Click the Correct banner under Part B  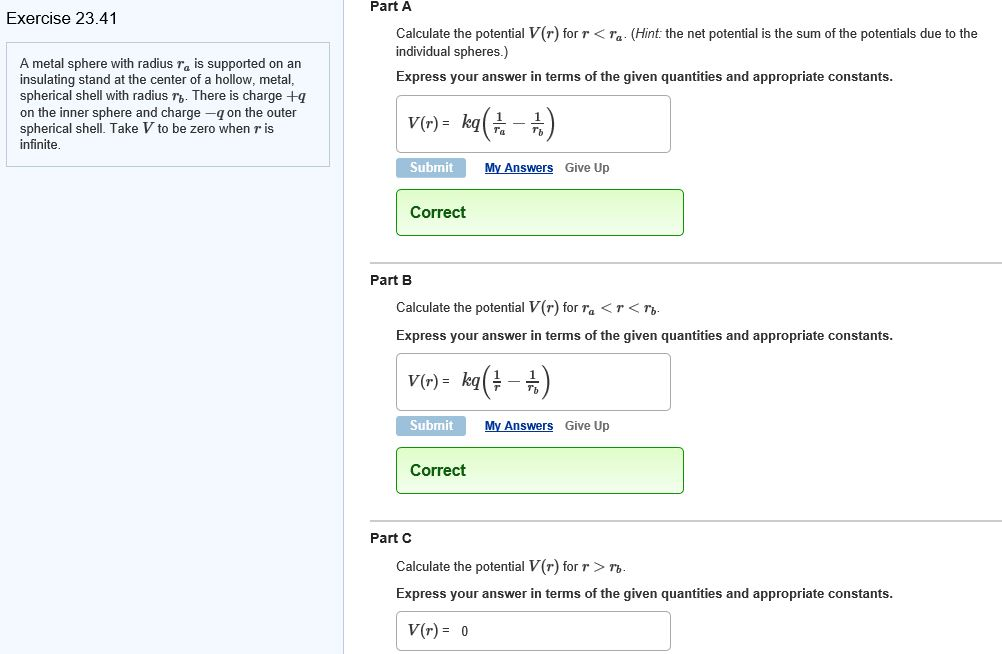pos(539,470)
